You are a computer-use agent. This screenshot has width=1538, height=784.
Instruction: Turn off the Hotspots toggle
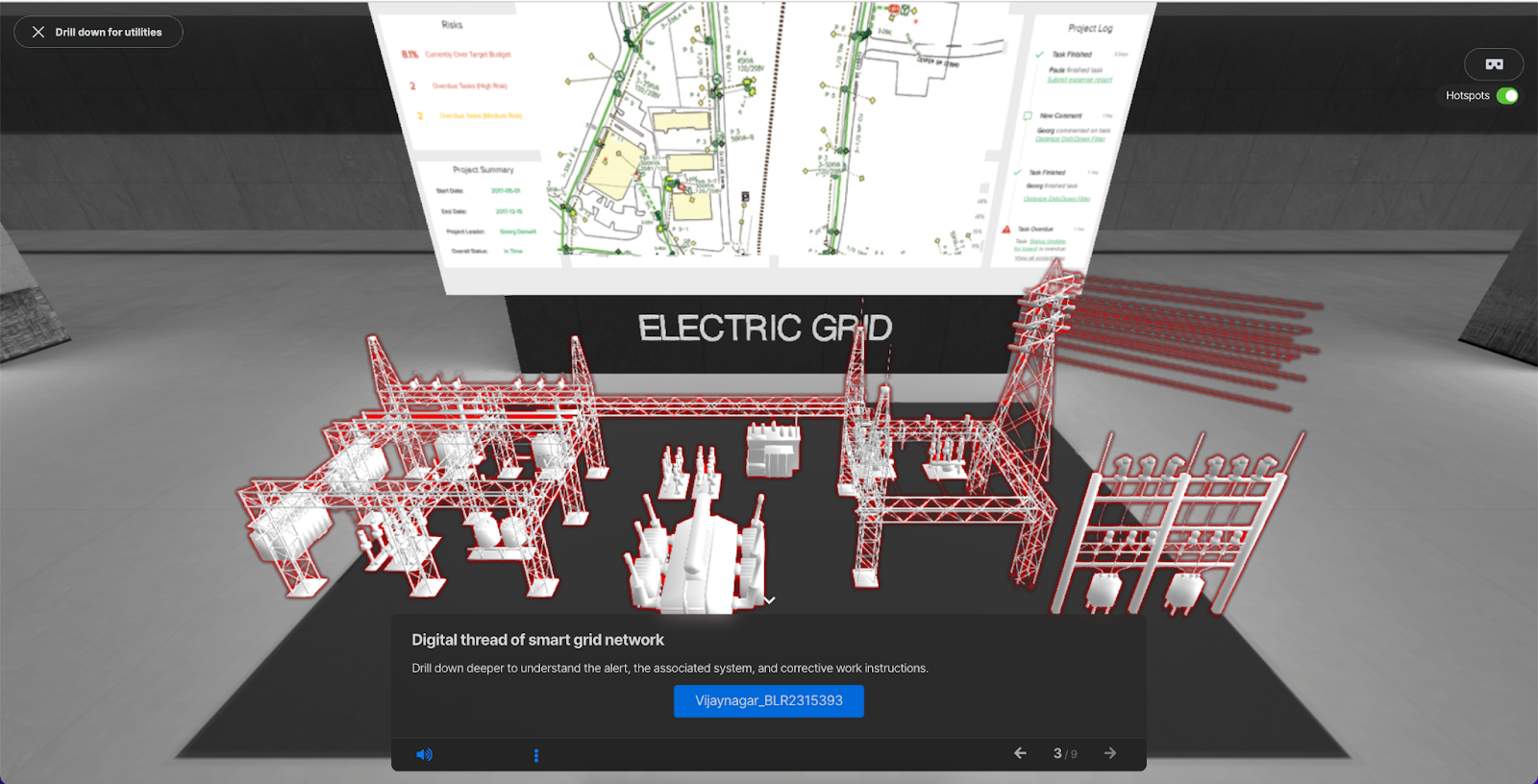coord(1506,96)
